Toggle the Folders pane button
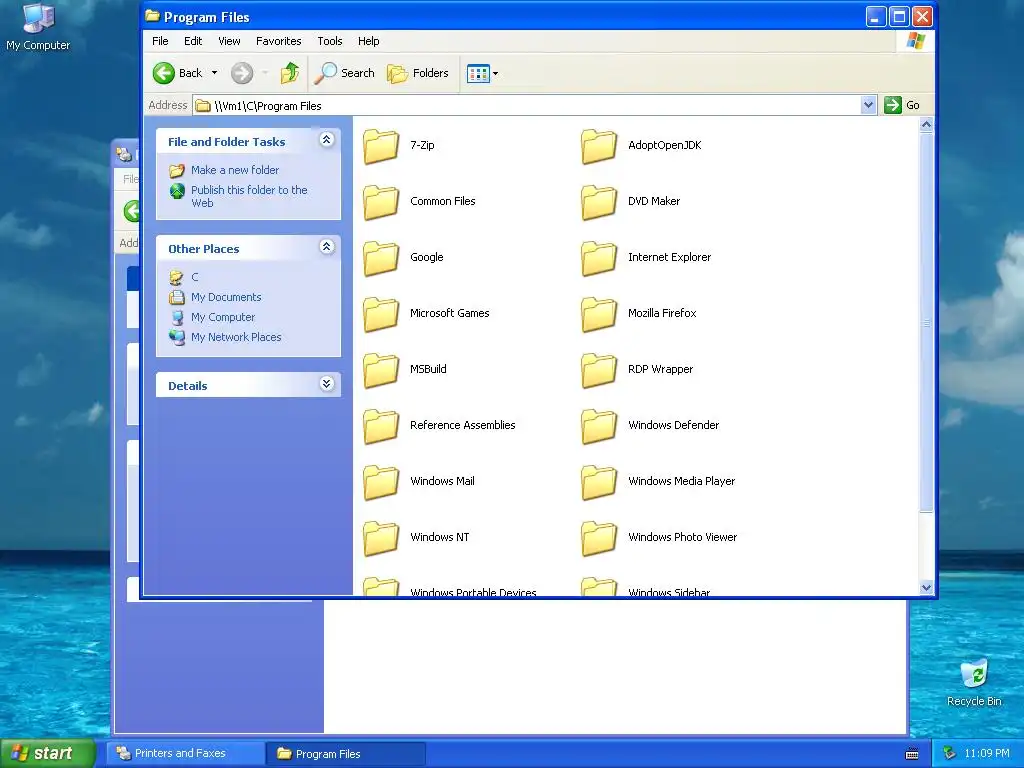Image resolution: width=1024 pixels, height=768 pixels. (x=418, y=73)
